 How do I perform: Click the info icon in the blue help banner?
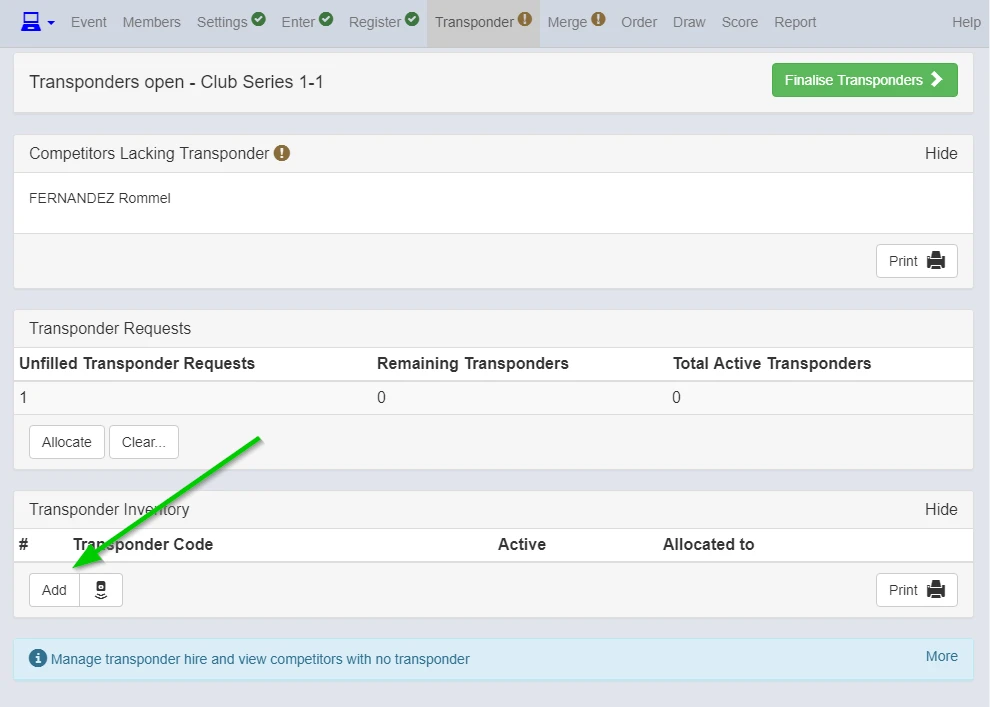tap(38, 658)
